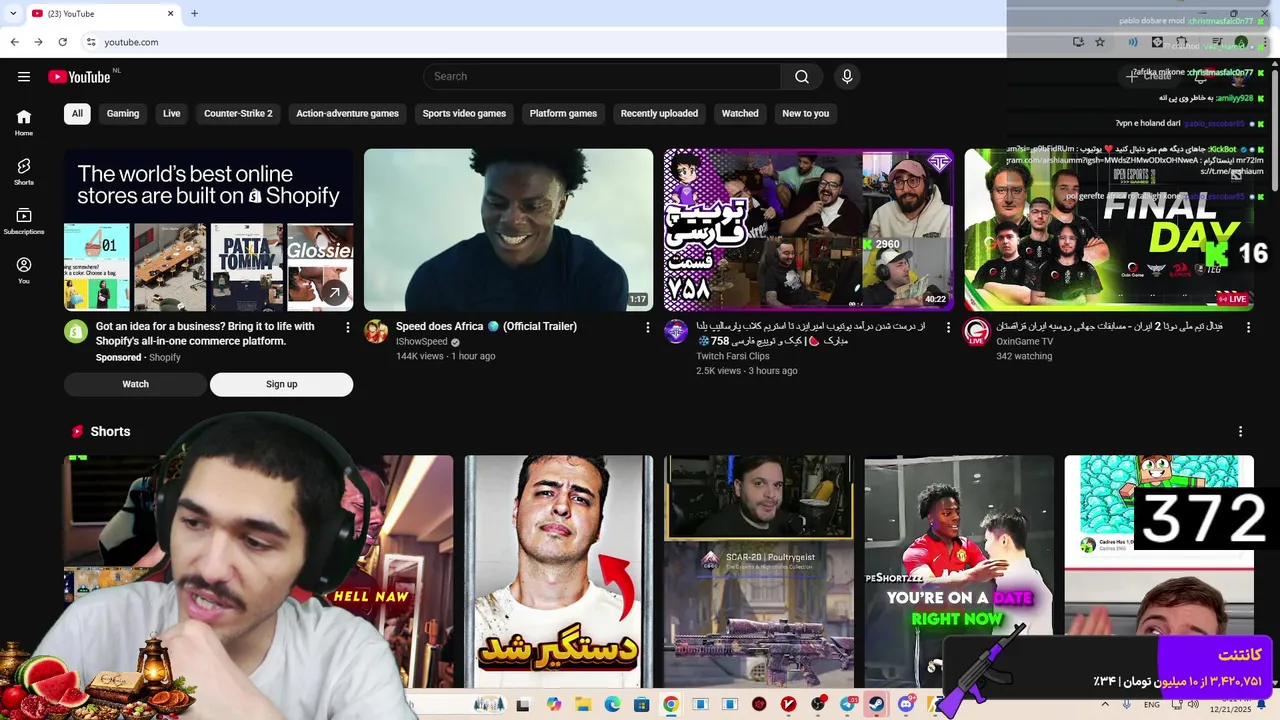Image resolution: width=1280 pixels, height=720 pixels.
Task: Open the IShowSpeed channel name link
Action: point(422,342)
